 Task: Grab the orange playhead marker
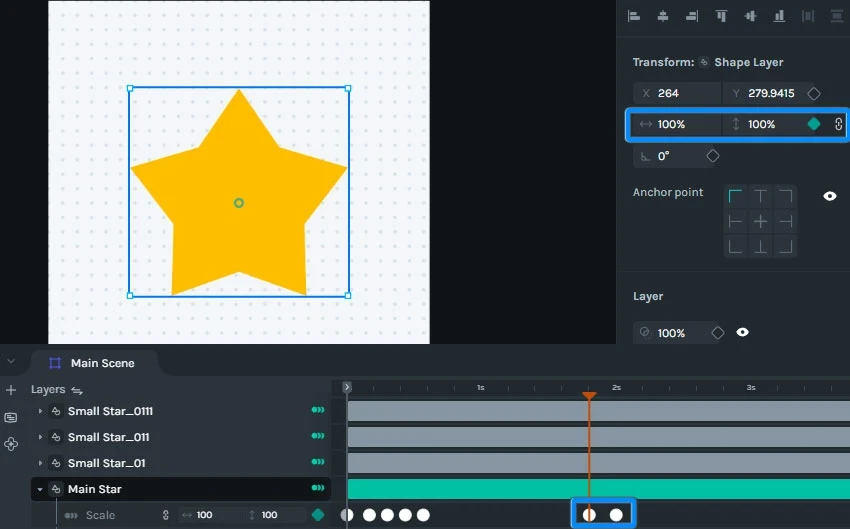[589, 396]
